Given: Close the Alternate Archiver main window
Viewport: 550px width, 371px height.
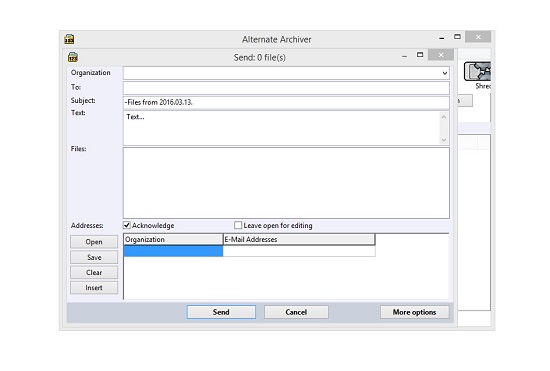Looking at the screenshot, I should point(478,36).
